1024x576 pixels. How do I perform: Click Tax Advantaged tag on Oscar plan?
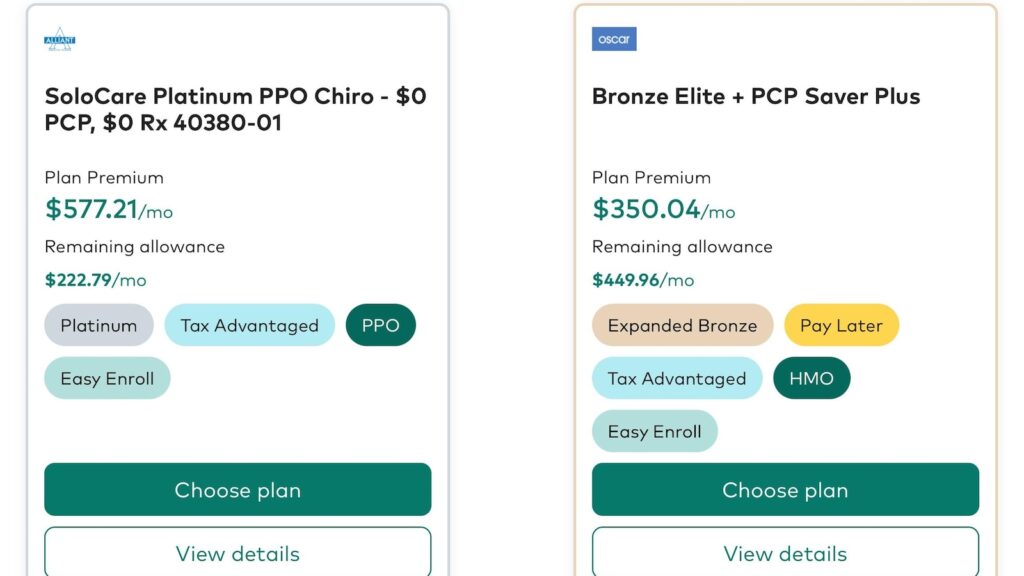[x=677, y=378]
